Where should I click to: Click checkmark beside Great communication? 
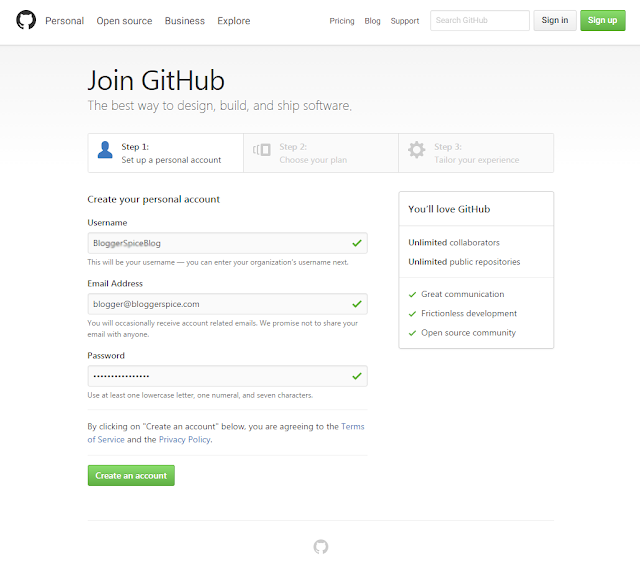412,294
